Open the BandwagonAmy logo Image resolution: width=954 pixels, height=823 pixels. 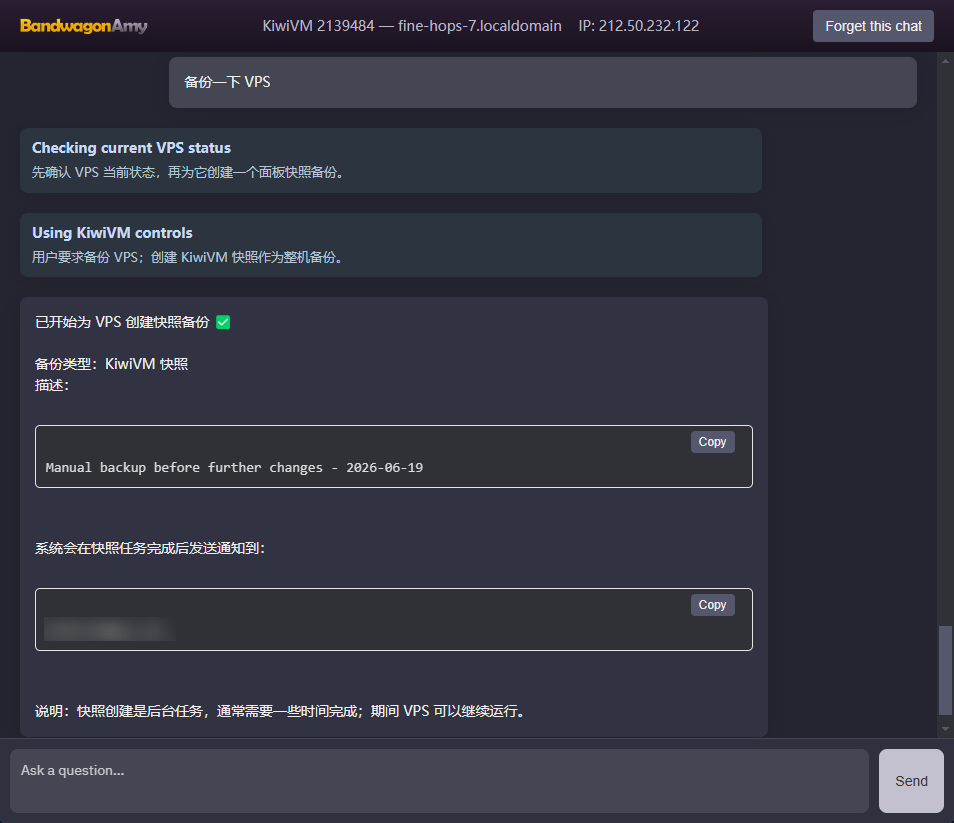click(x=83, y=26)
